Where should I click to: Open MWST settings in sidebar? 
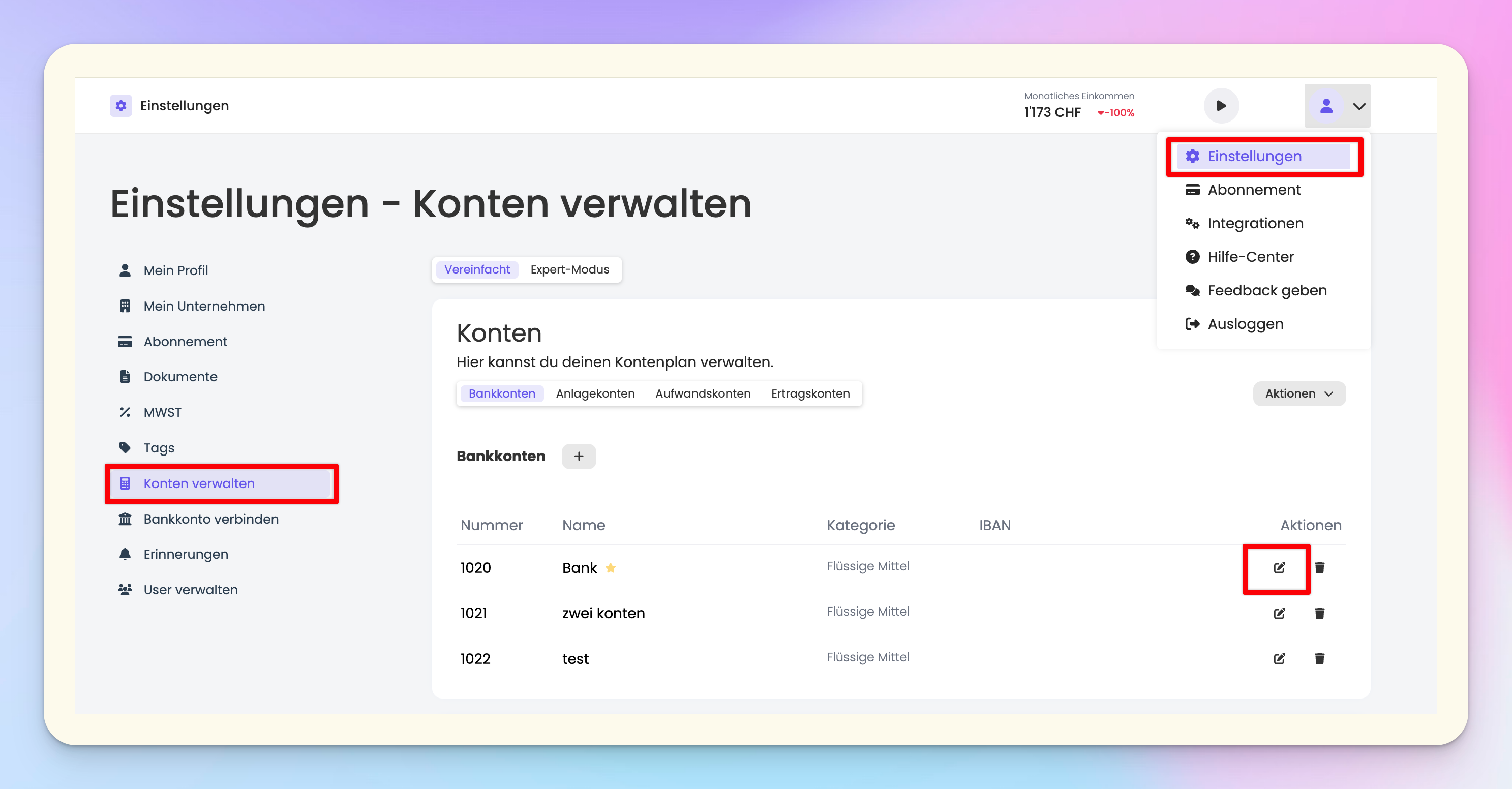(x=162, y=412)
